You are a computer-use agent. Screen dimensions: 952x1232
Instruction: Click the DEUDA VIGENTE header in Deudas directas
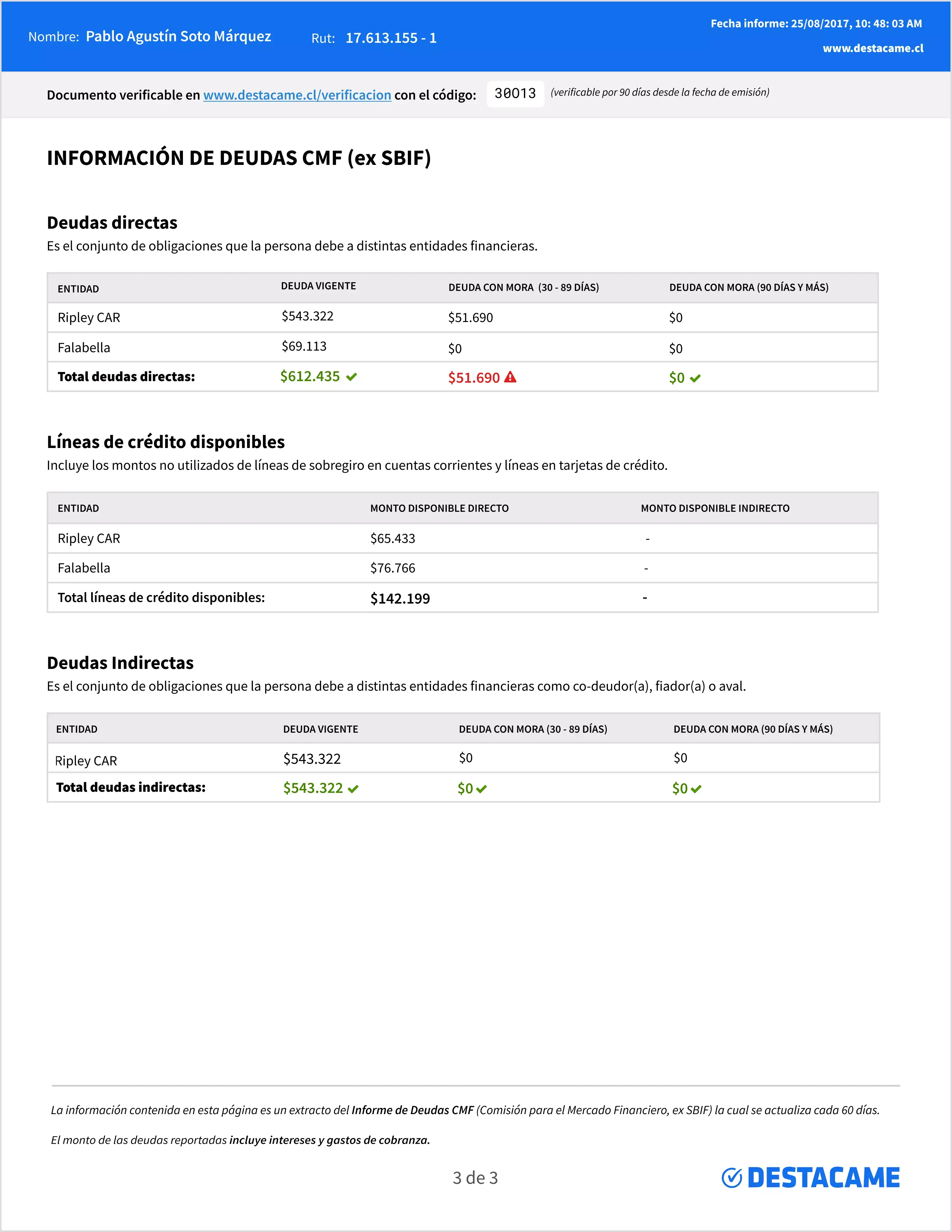[318, 286]
